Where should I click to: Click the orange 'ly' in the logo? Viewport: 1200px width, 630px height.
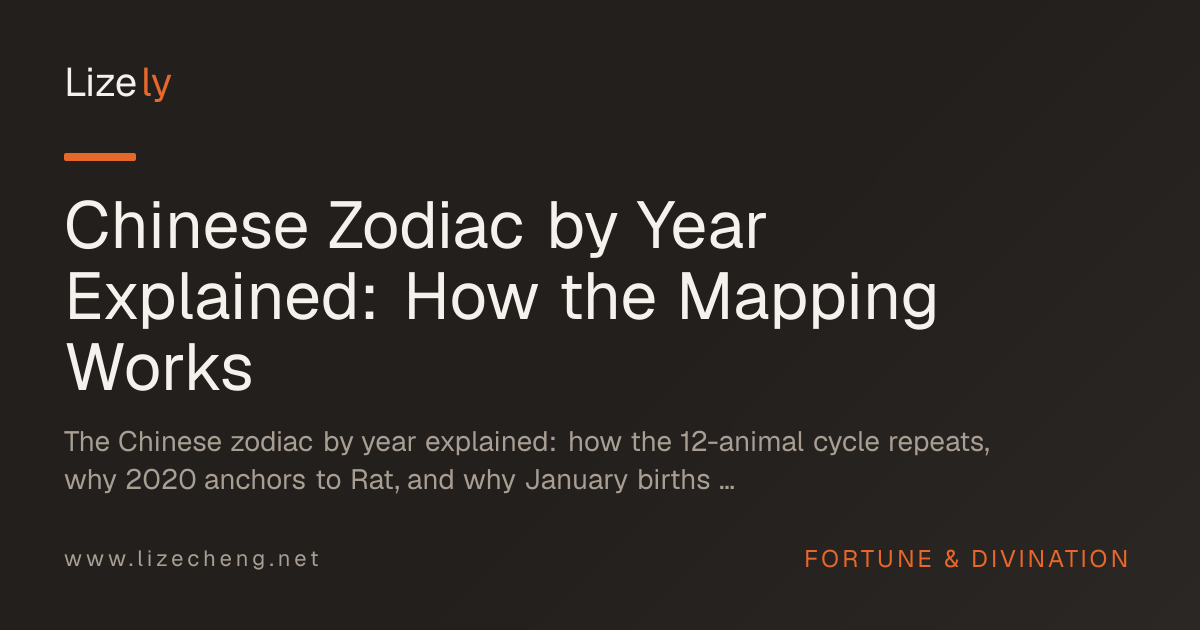tap(156, 86)
